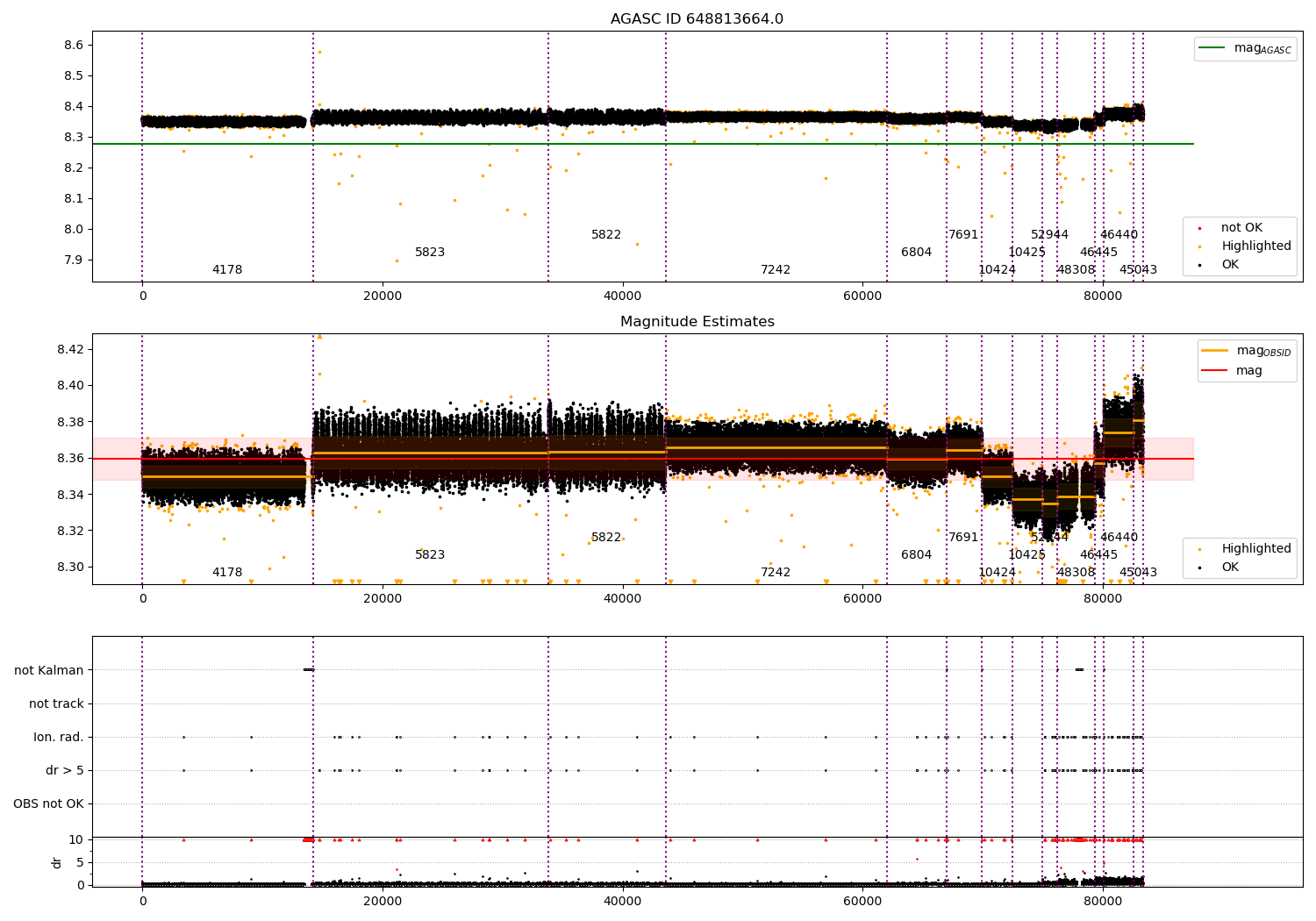Click y-axis tick '8.3' in top plot
Image resolution: width=1316 pixels, height=921 pixels.
click(74, 137)
